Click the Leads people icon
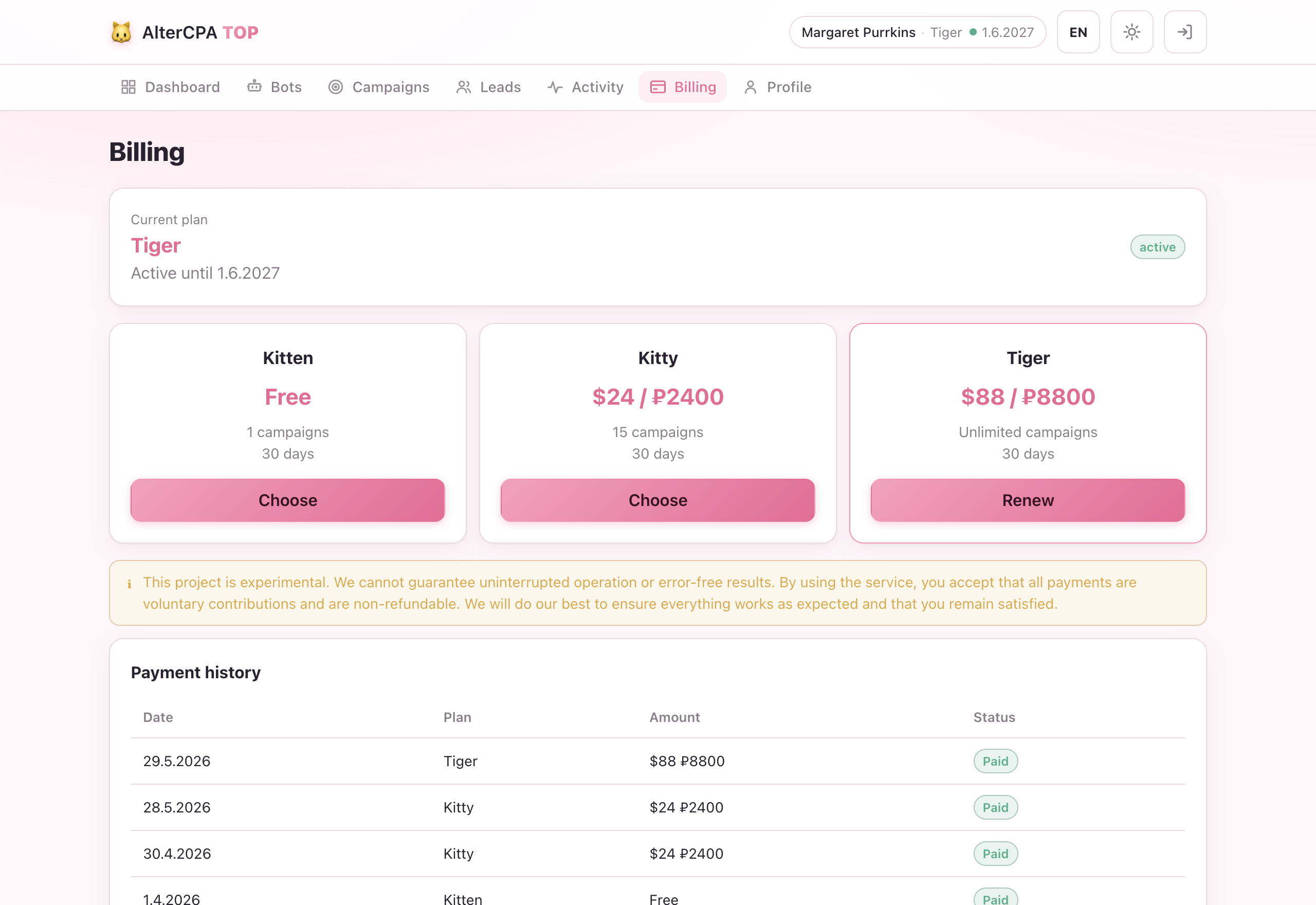Screen dimensions: 1316x905 464,87
